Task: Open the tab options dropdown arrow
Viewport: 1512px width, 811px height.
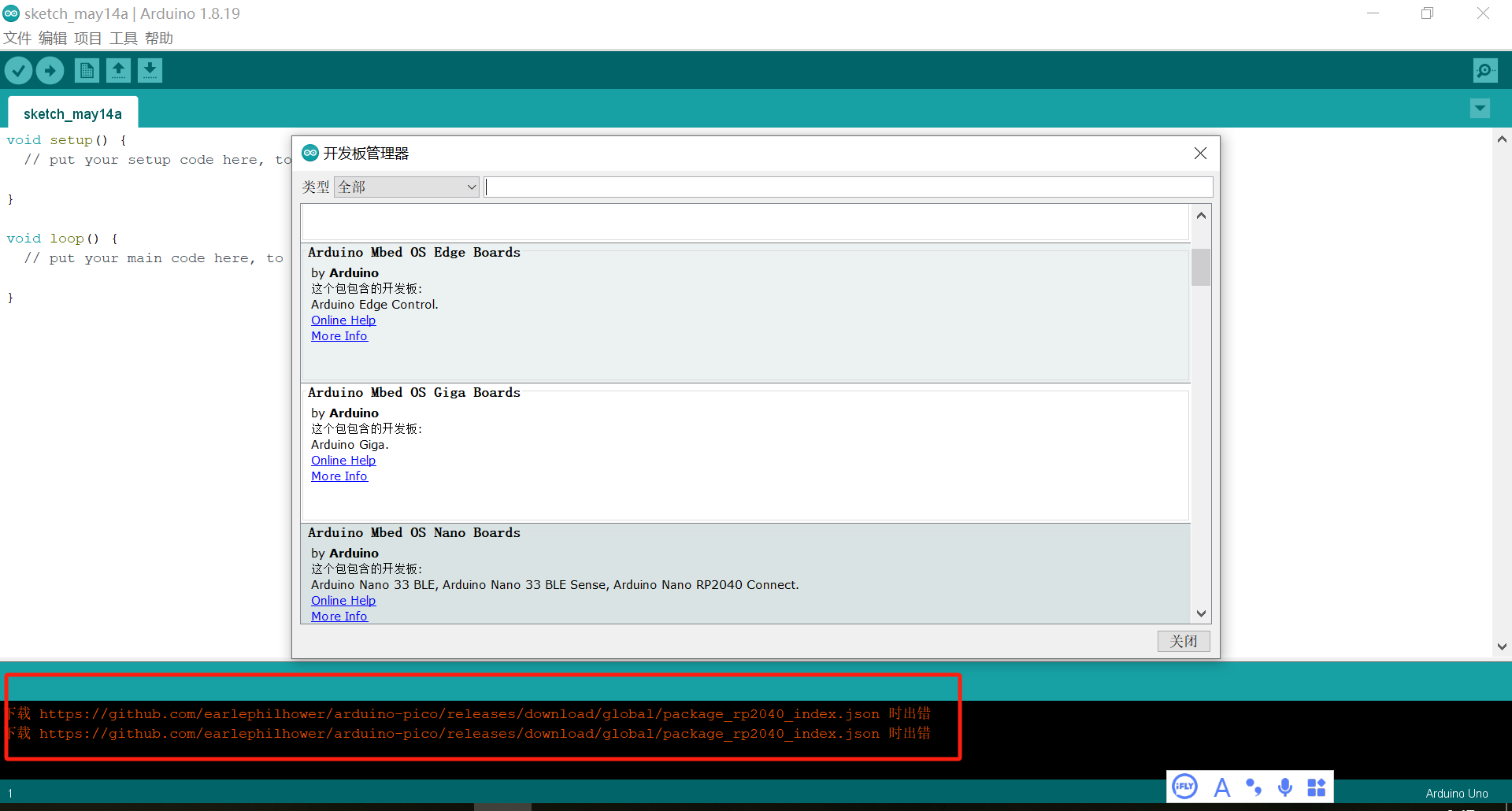Action: [1480, 109]
